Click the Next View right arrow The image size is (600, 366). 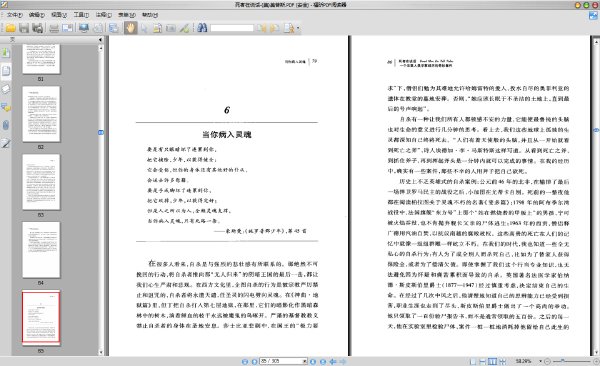[x=342, y=361]
